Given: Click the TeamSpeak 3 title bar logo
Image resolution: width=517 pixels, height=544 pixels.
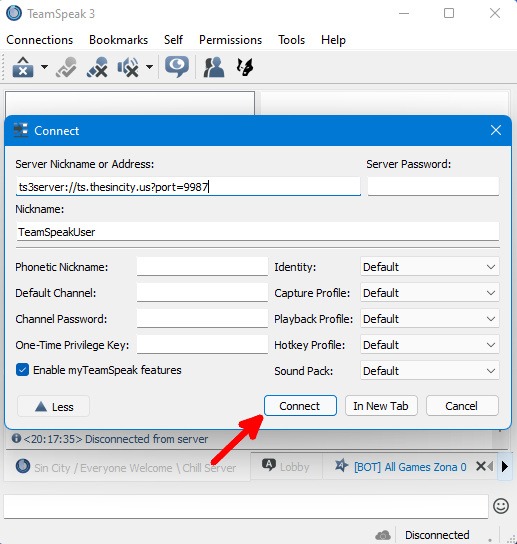Looking at the screenshot, I should point(14,13).
